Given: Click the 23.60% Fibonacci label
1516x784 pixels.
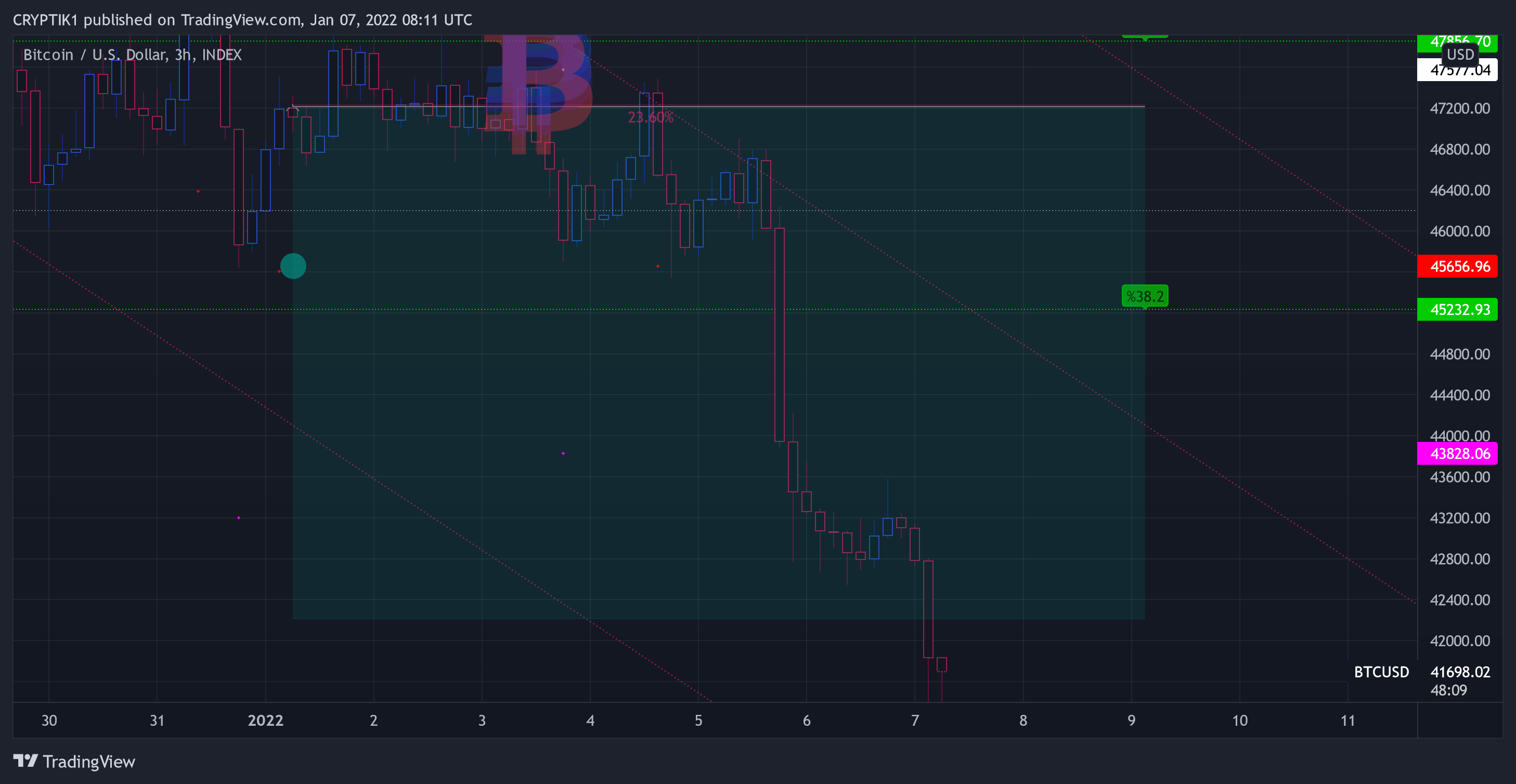Looking at the screenshot, I should pos(650,117).
